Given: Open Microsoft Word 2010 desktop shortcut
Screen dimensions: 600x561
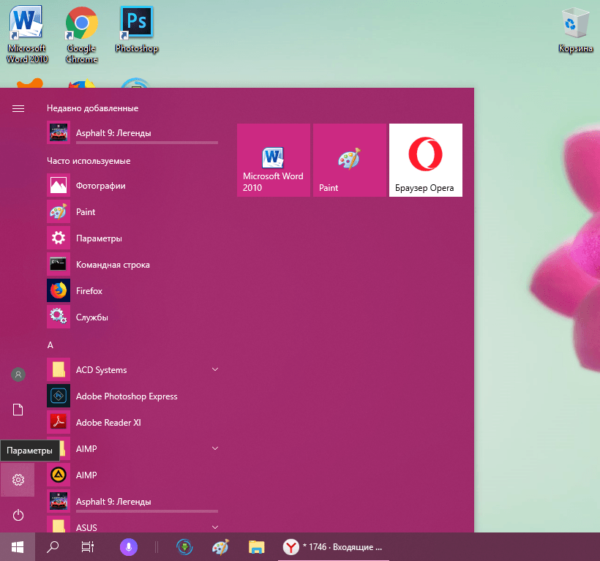Looking at the screenshot, I should click(x=27, y=35).
